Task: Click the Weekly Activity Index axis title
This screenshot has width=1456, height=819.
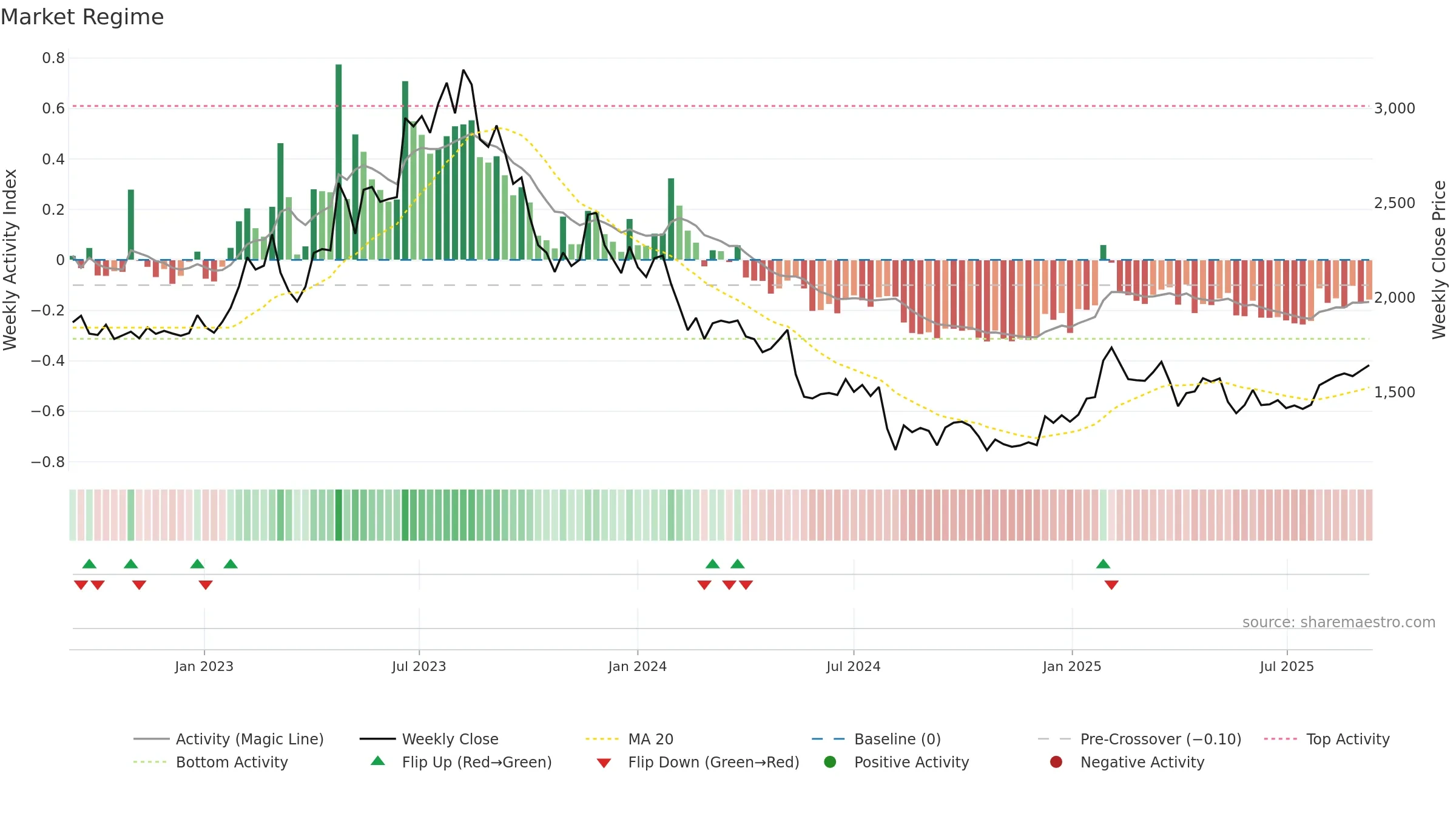Action: point(10,260)
